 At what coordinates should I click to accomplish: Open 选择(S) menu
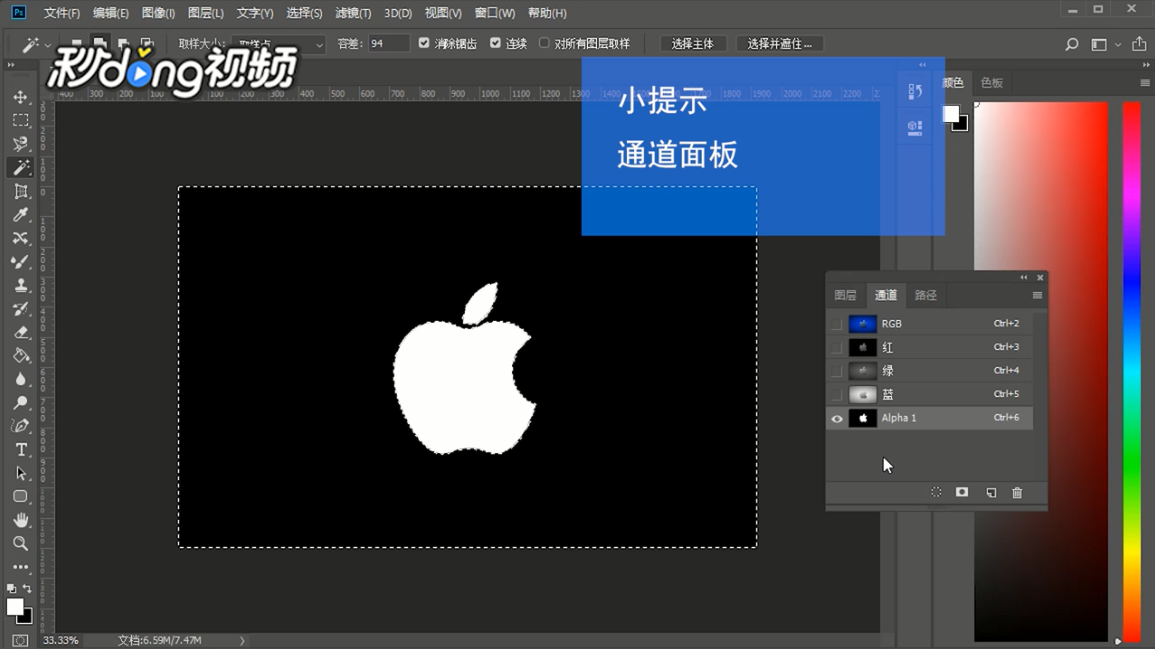pyautogui.click(x=304, y=13)
